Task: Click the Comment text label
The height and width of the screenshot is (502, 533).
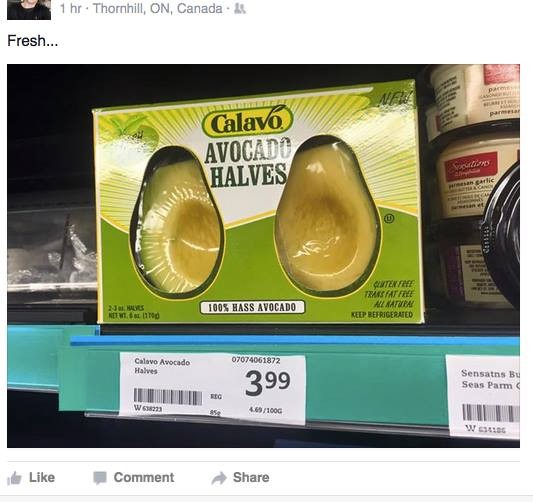Action: click(144, 478)
